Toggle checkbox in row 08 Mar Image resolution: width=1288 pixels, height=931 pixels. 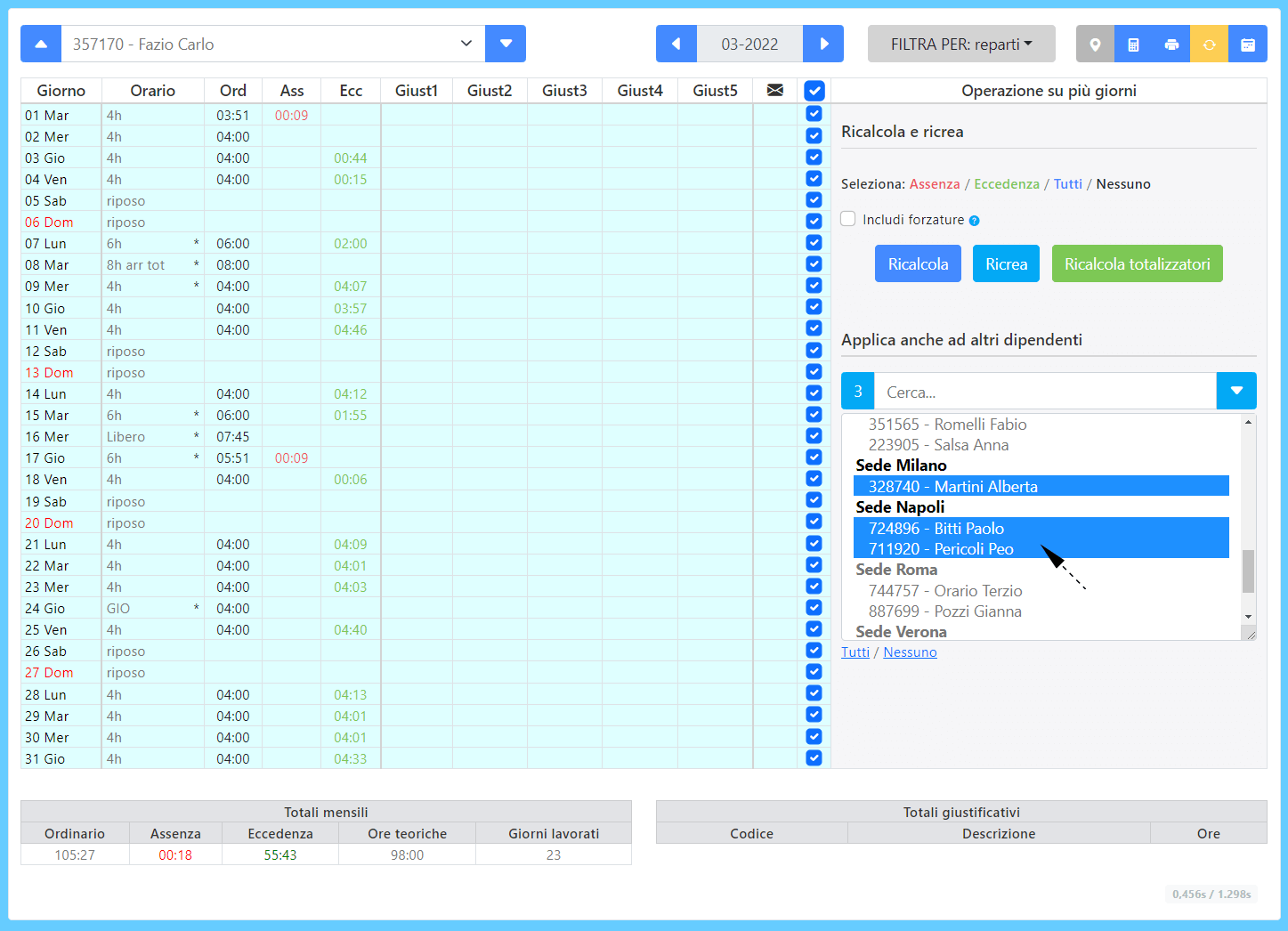(x=814, y=263)
